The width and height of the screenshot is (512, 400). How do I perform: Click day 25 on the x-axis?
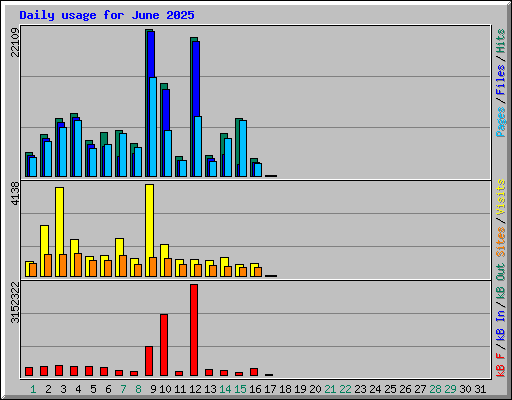point(391,389)
